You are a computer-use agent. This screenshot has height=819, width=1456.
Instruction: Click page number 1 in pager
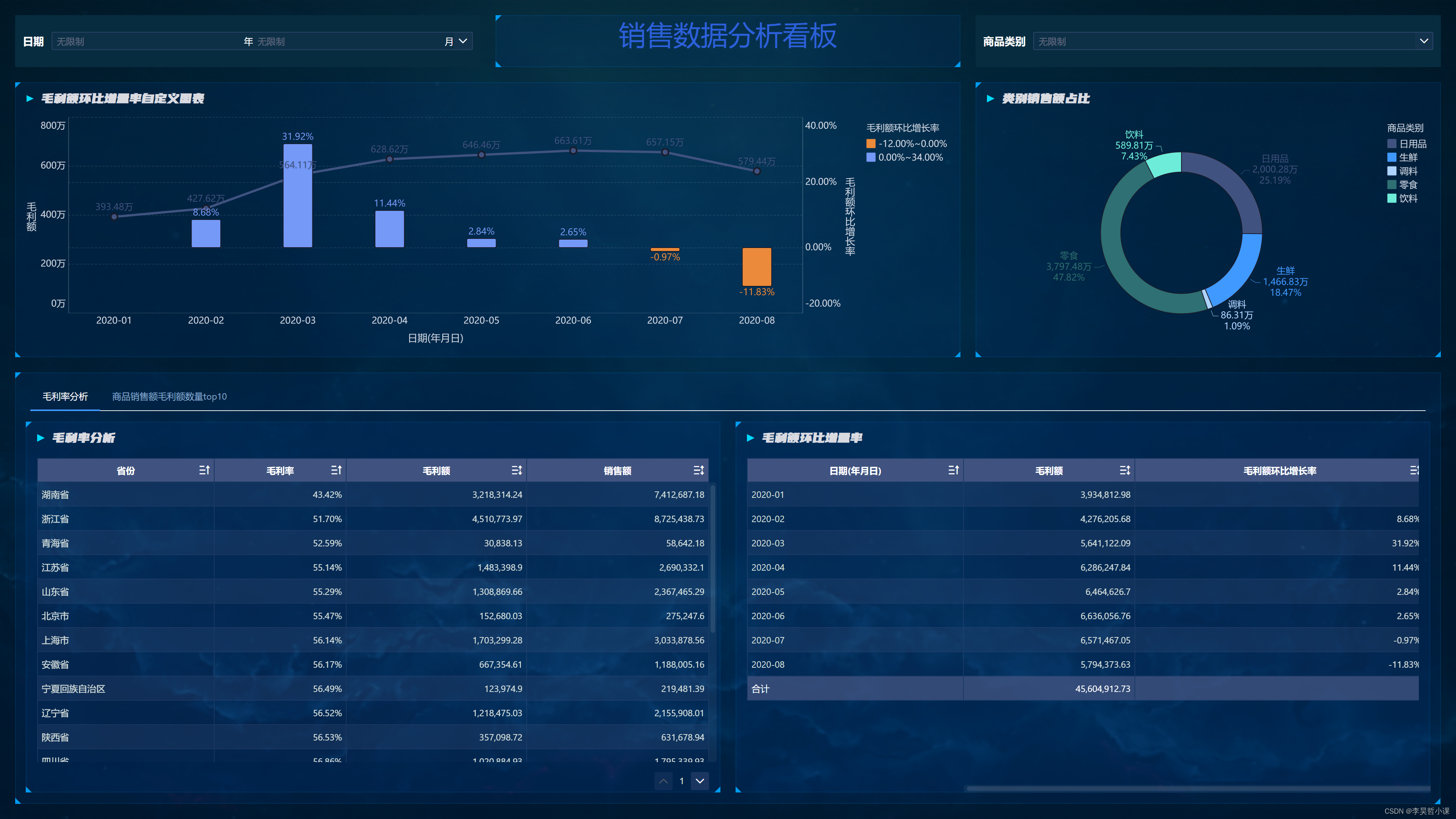[682, 781]
